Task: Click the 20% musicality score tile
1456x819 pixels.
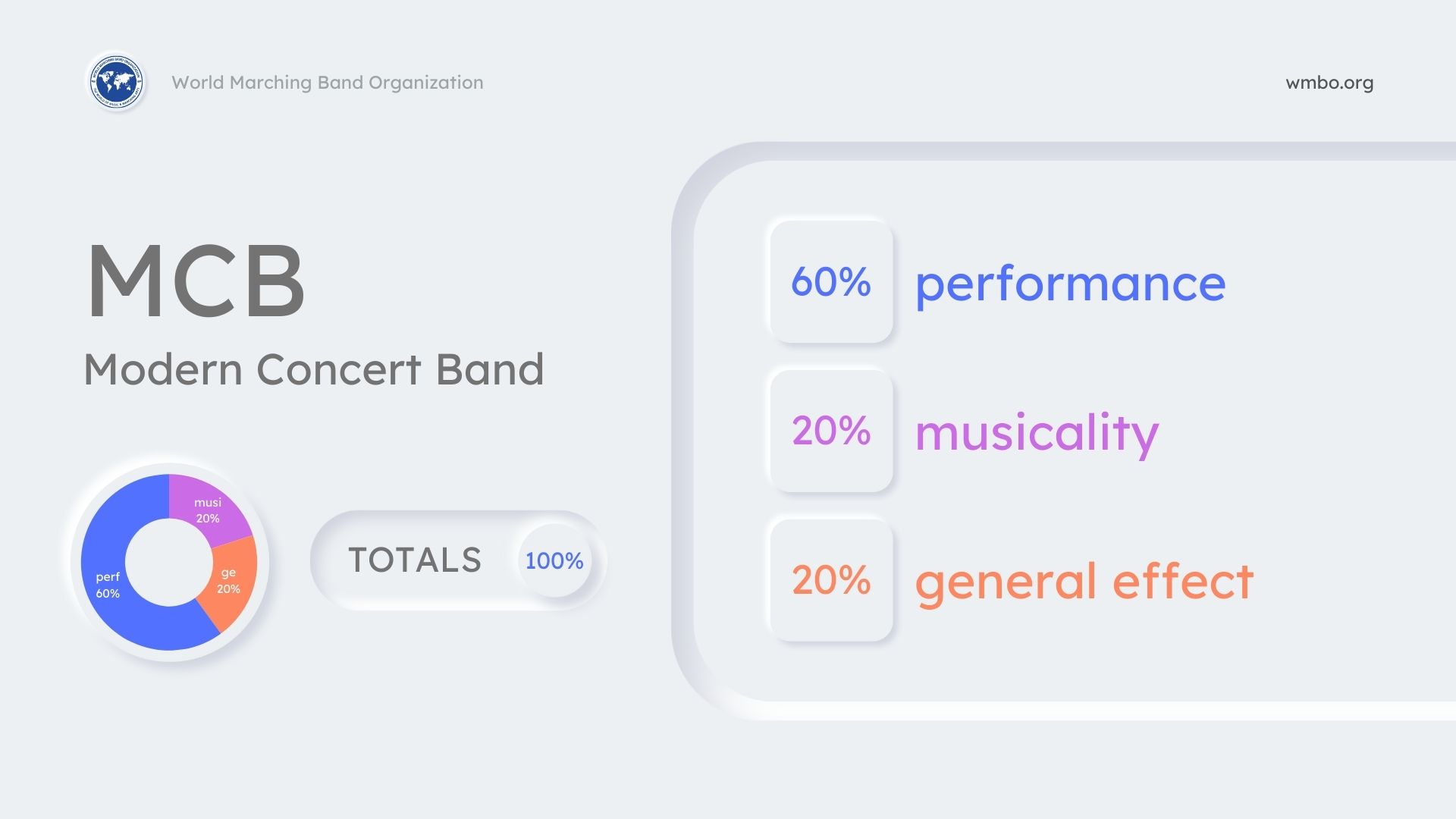Action: pos(831,431)
